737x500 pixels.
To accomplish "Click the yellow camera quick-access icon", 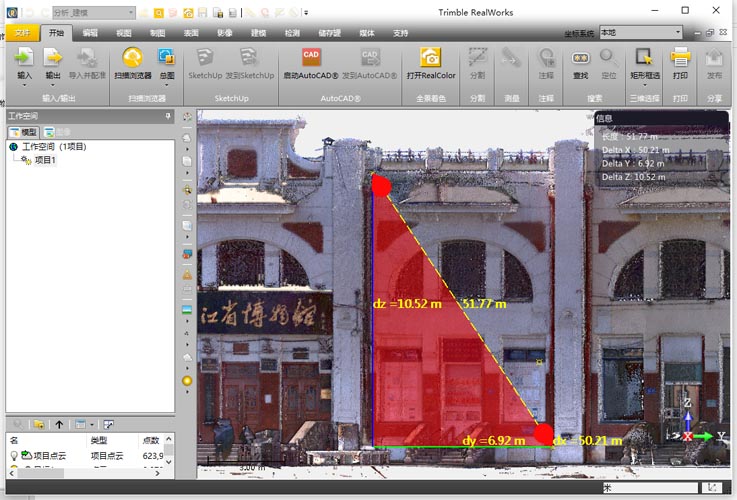I will (x=188, y=13).
